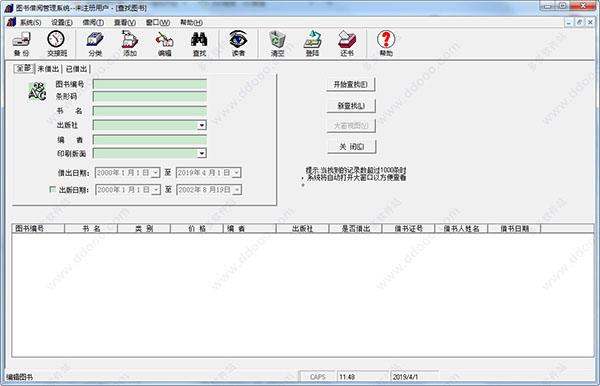
Task: Open the 窗口(W) menu
Action: click(x=158, y=23)
